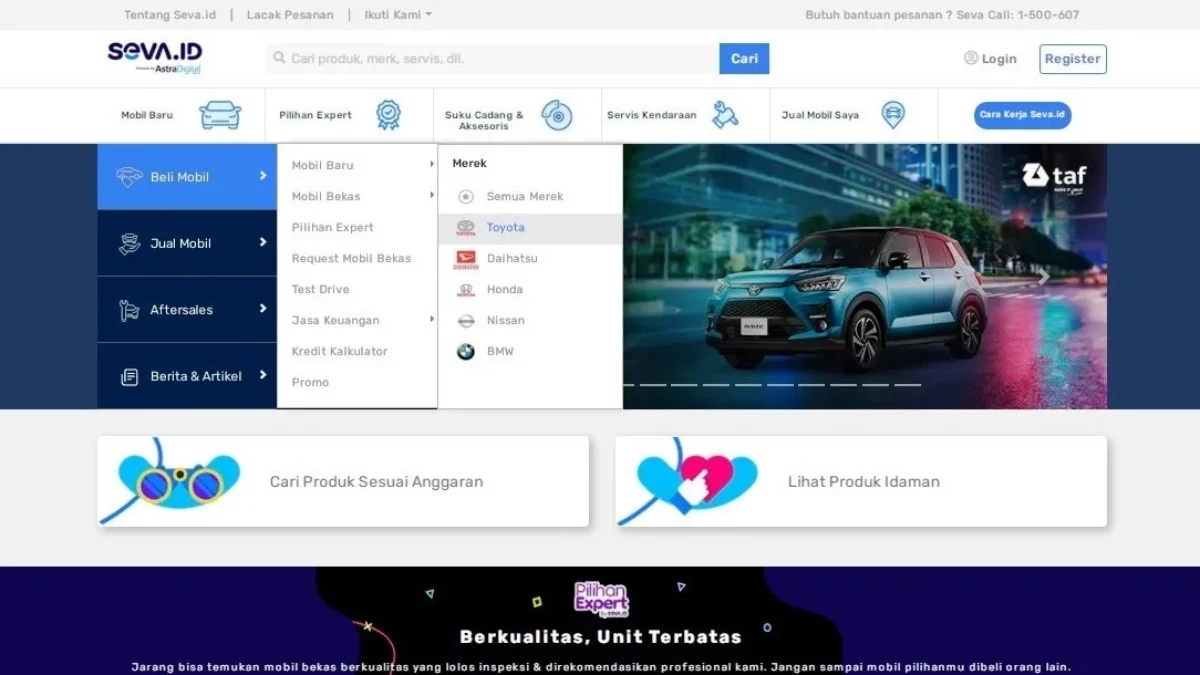Click Cara Kerja Seva.id button
This screenshot has height=675, width=1200.
[x=1022, y=115]
